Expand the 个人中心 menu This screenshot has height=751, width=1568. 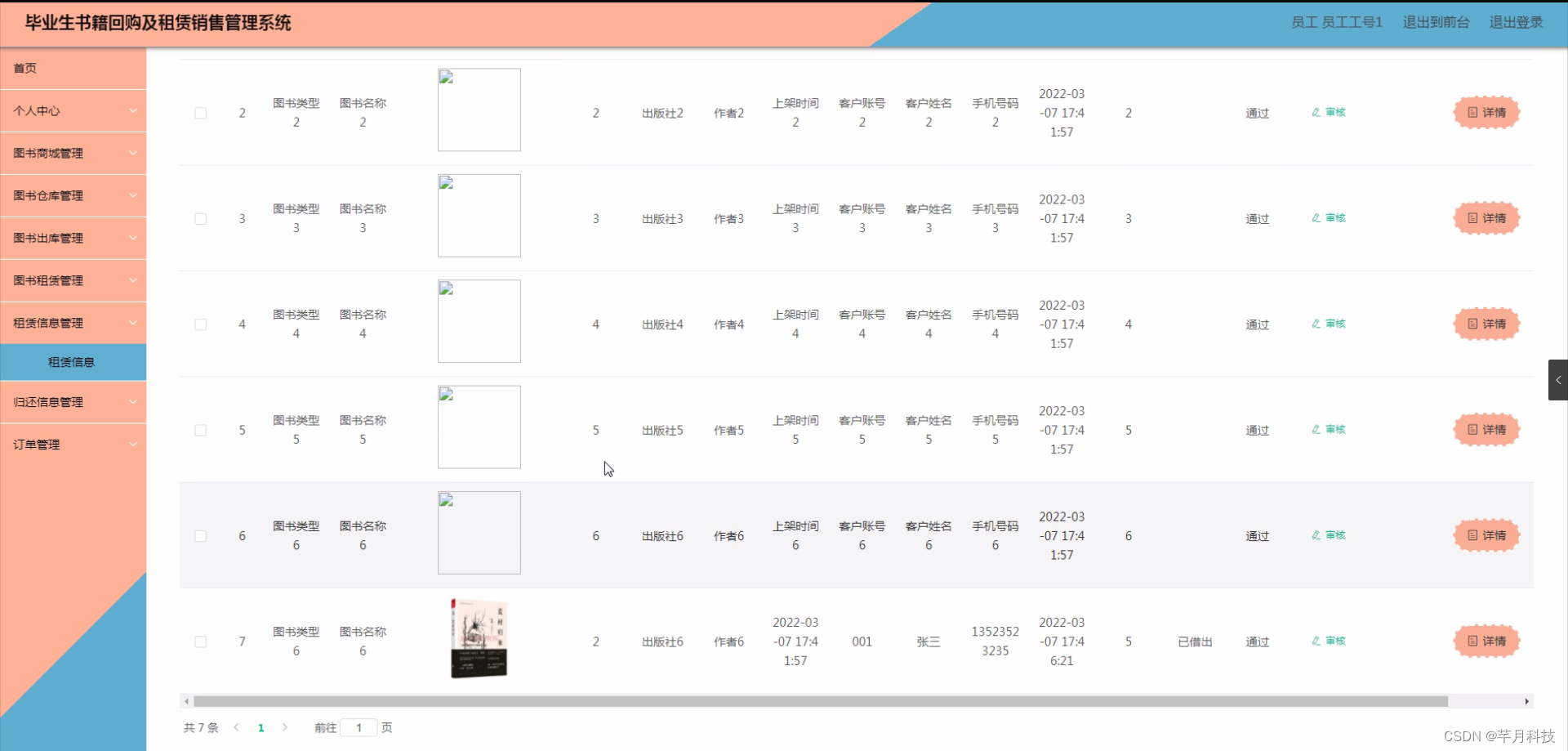tap(73, 110)
